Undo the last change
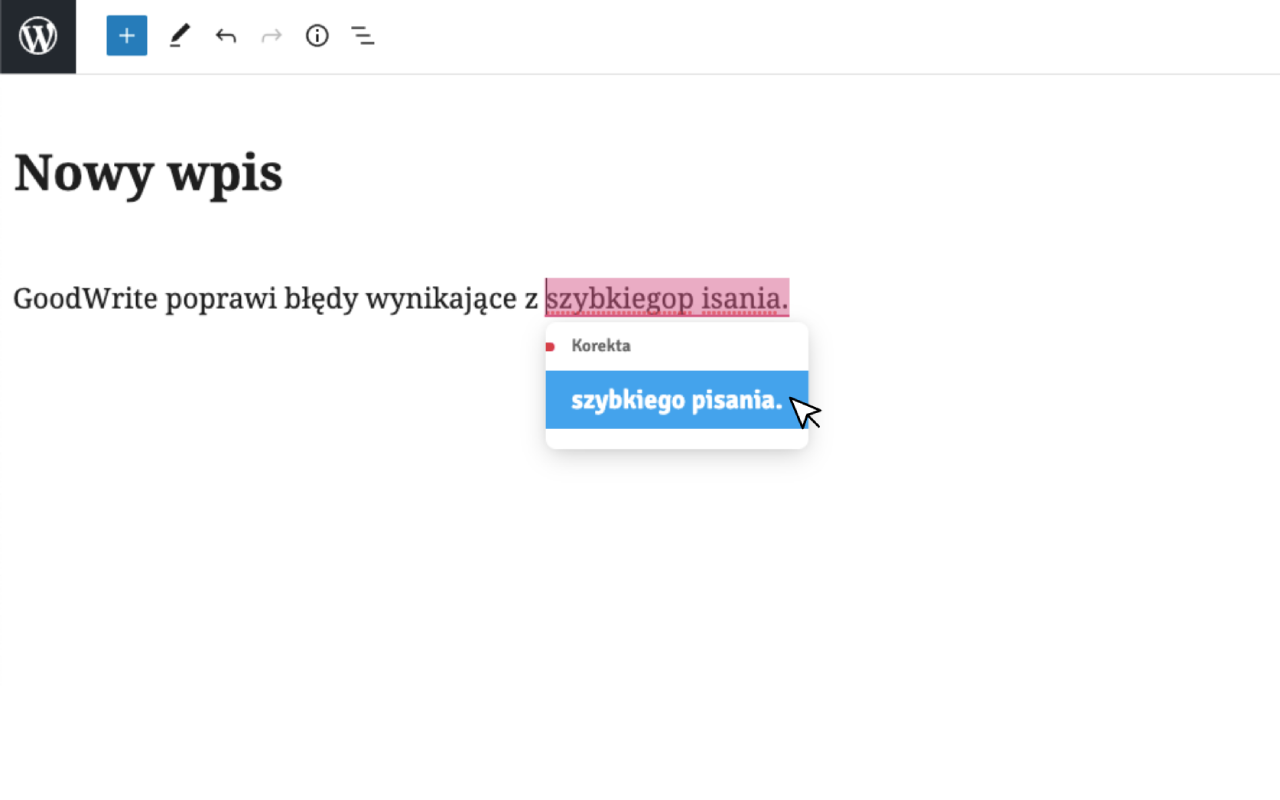This screenshot has width=1280, height=800. pyautogui.click(x=226, y=37)
